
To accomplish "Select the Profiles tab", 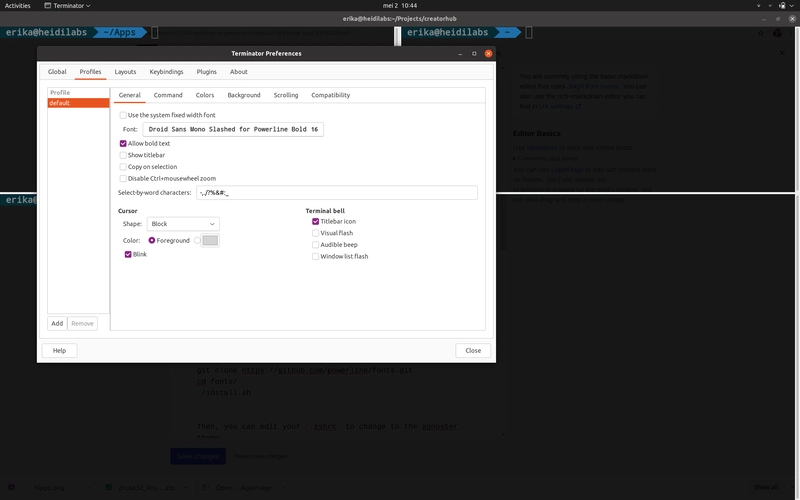I will [x=90, y=72].
